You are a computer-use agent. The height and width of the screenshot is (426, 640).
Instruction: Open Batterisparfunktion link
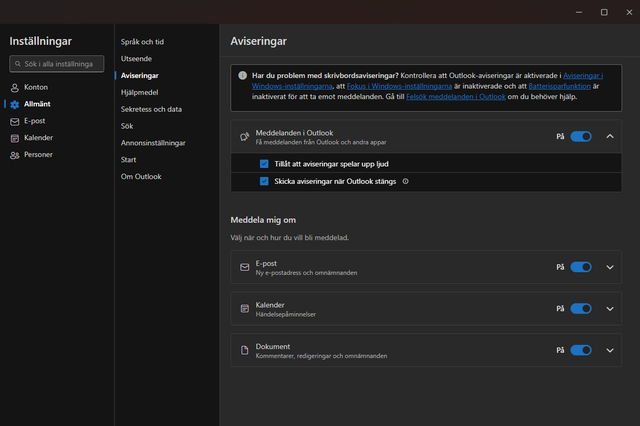pyautogui.click(x=559, y=86)
